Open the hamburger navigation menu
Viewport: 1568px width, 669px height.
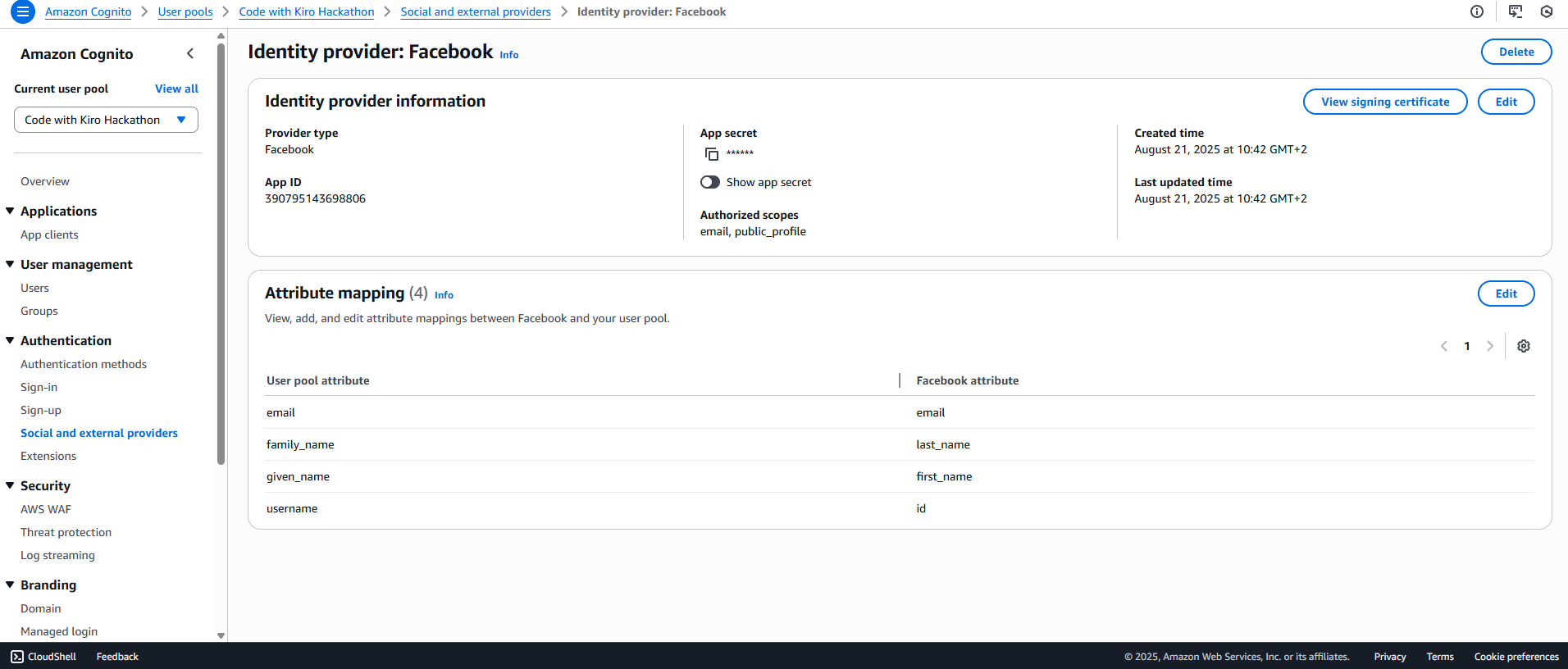click(x=23, y=11)
